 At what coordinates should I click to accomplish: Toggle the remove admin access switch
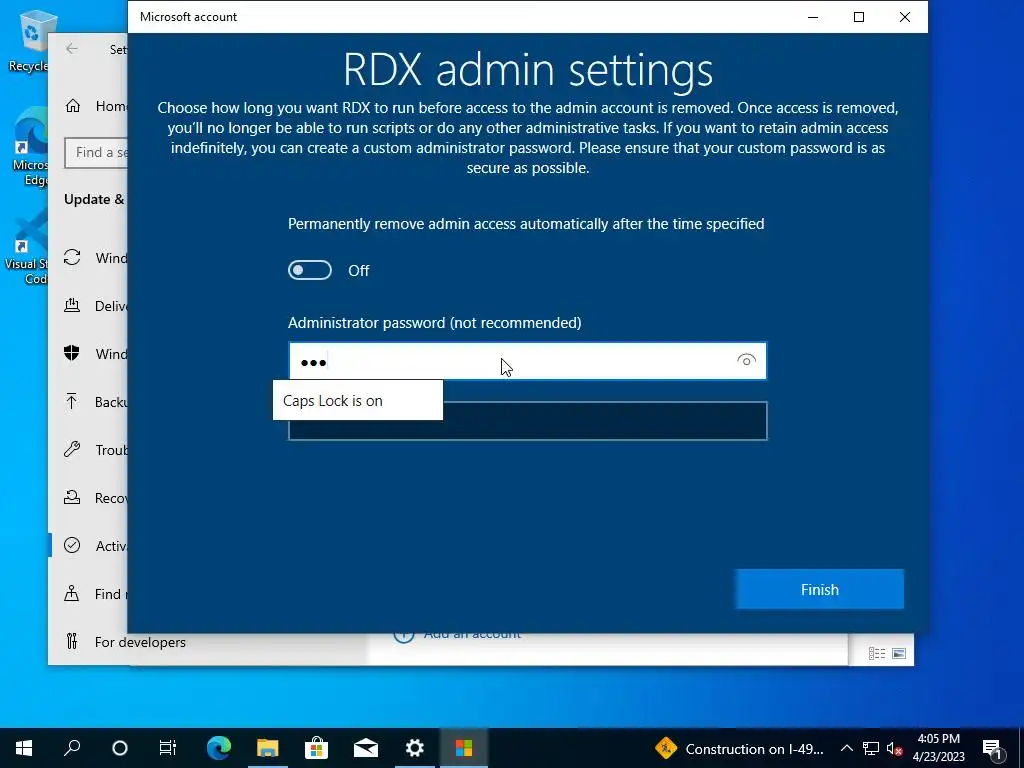pos(310,270)
